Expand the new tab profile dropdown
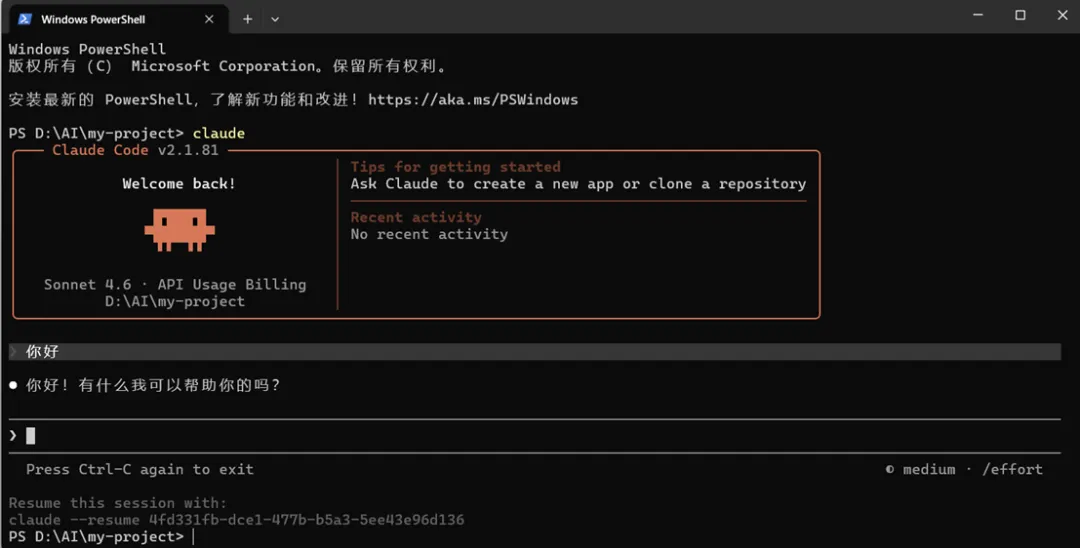This screenshot has height=548, width=1080. 275,19
